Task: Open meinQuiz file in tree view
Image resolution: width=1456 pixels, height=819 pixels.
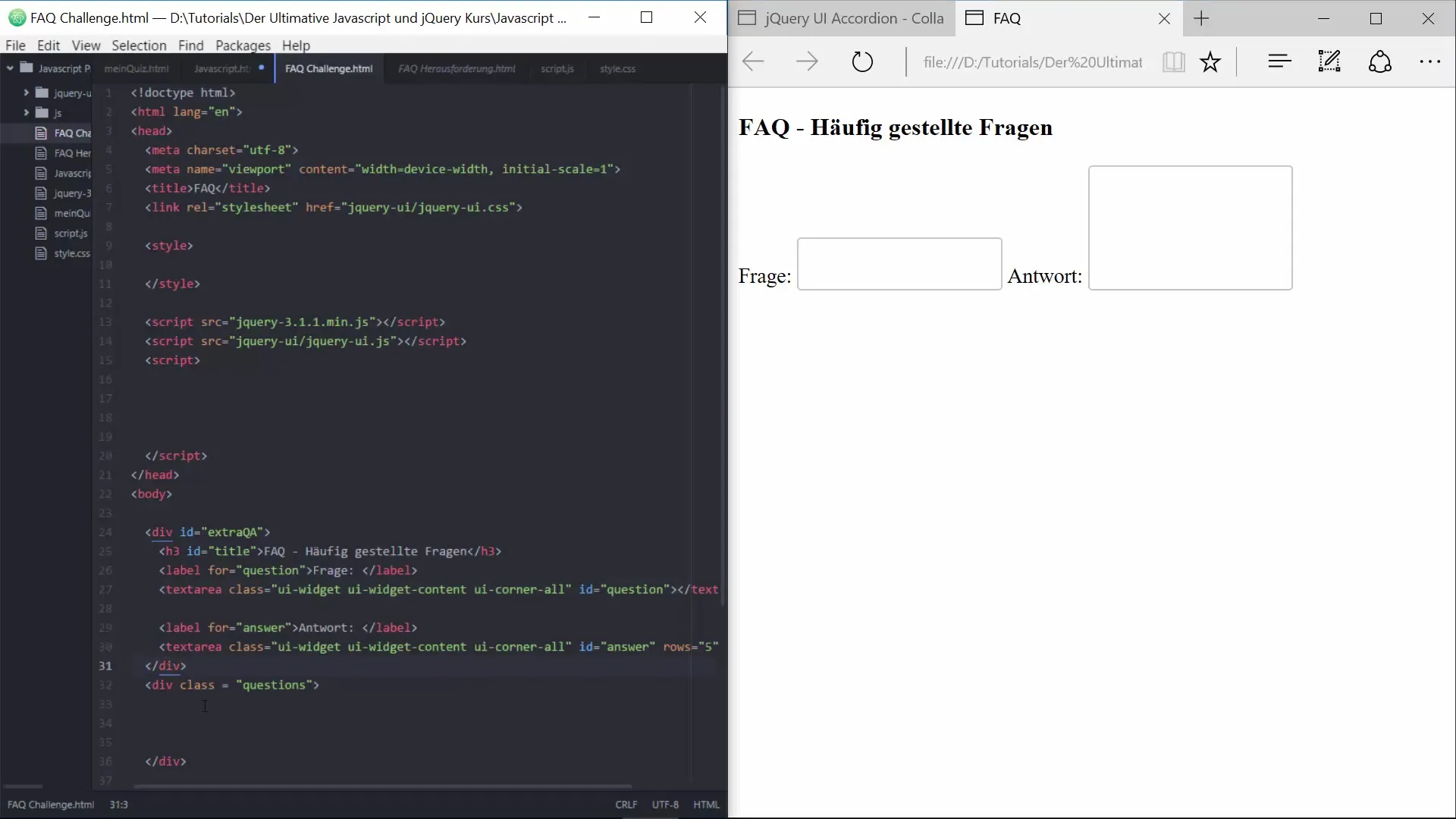Action: tap(63, 213)
